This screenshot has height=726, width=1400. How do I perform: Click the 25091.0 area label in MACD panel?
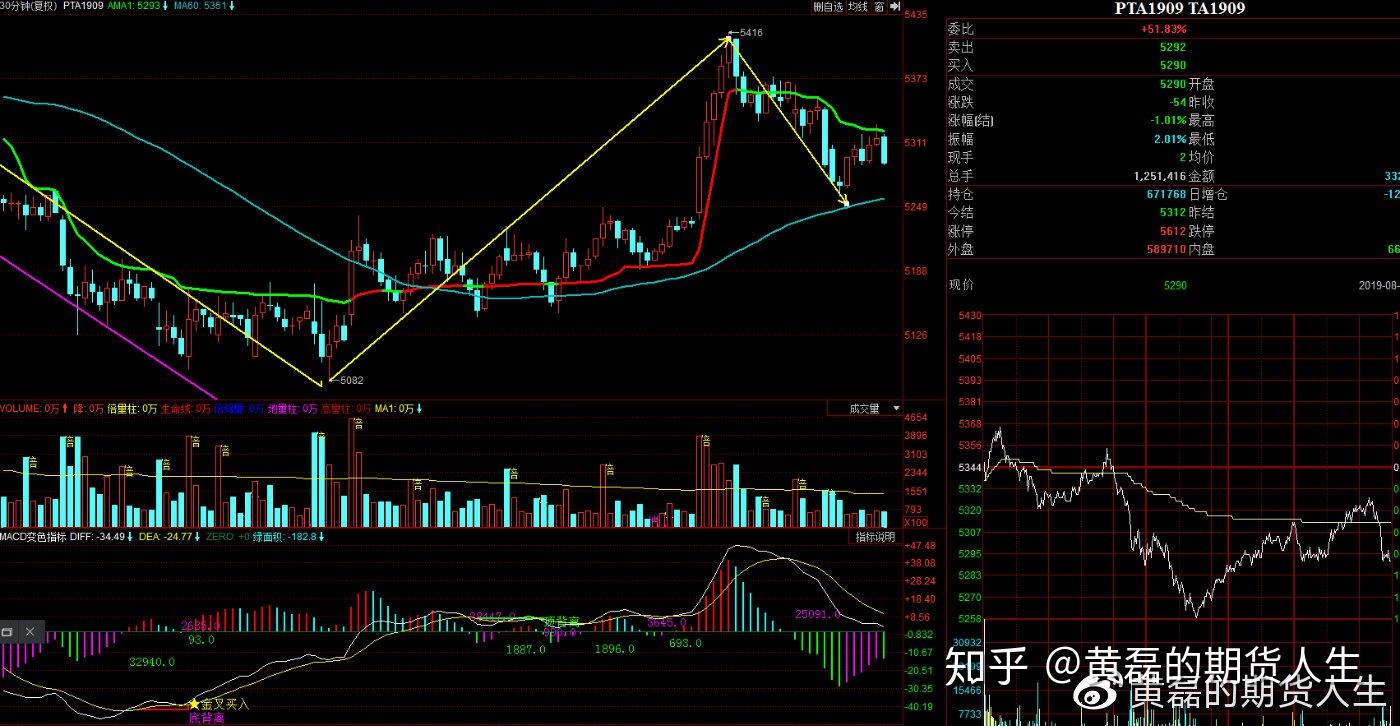coord(820,613)
